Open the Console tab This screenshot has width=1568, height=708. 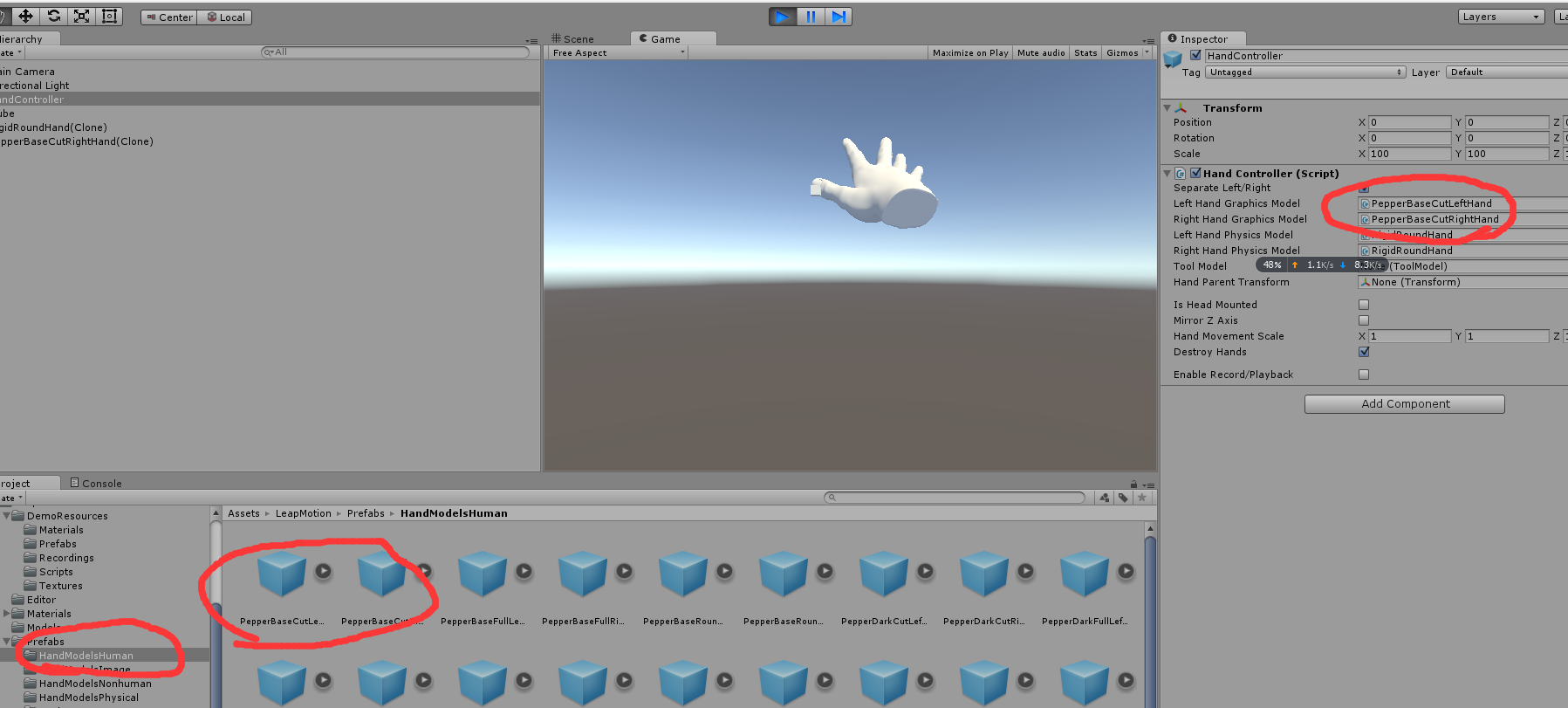pyautogui.click(x=96, y=483)
